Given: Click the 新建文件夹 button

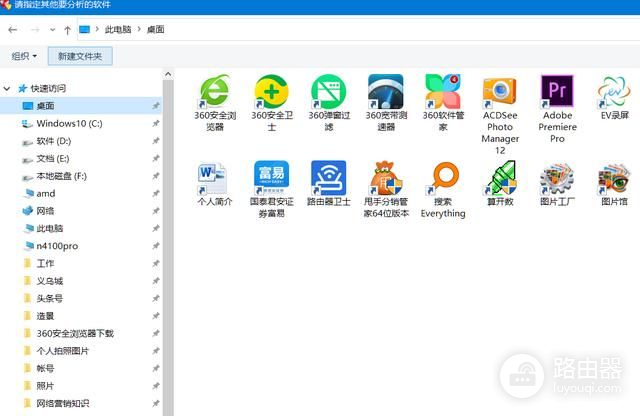Looking at the screenshot, I should pyautogui.click(x=80, y=56).
